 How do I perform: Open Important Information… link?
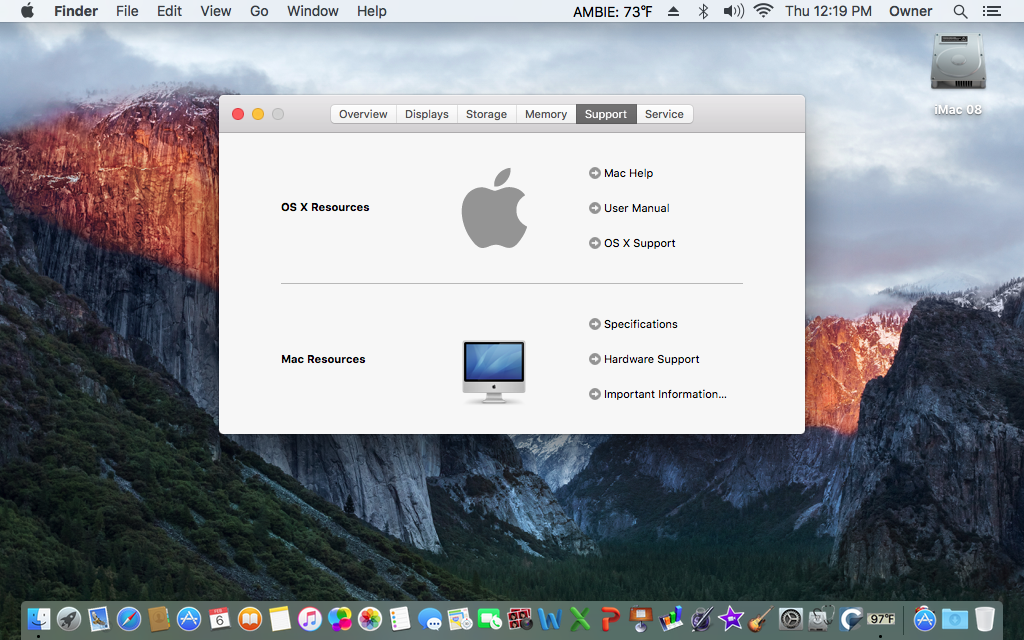(658, 394)
